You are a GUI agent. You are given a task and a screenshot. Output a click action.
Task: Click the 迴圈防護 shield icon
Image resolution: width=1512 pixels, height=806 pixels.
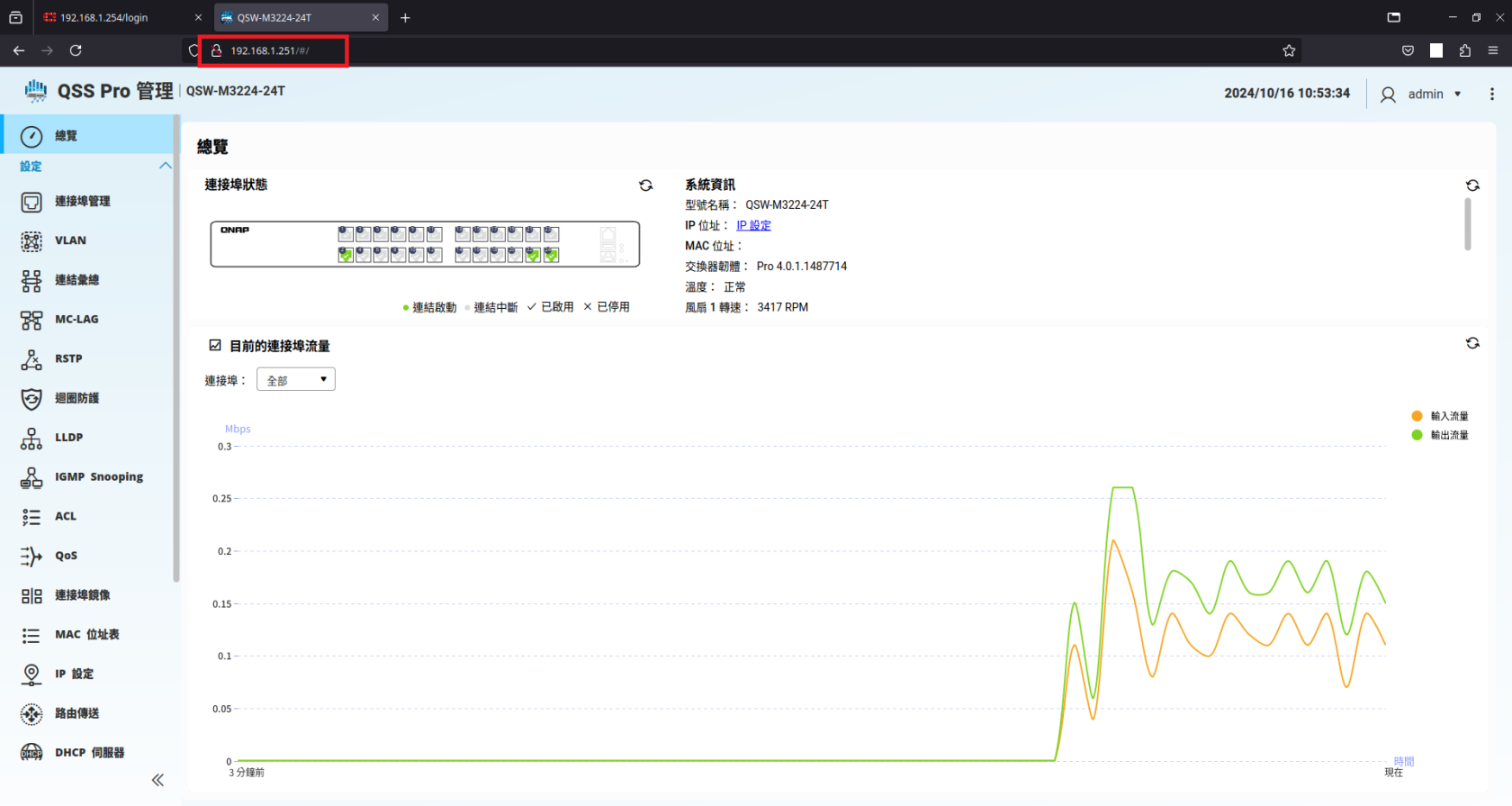point(31,398)
